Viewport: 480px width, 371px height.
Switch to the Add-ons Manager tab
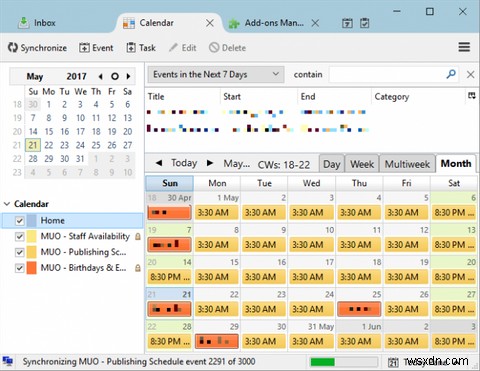[x=268, y=23]
